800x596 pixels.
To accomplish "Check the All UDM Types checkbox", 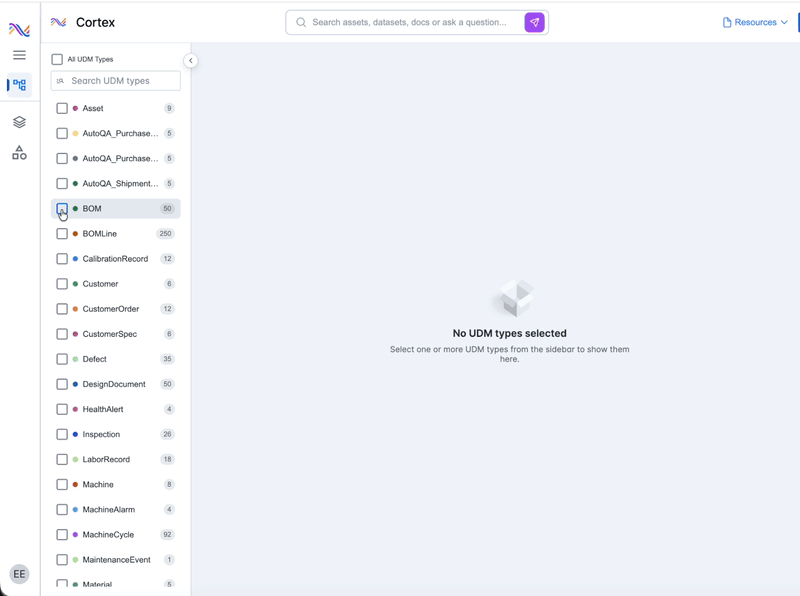I will click(57, 59).
